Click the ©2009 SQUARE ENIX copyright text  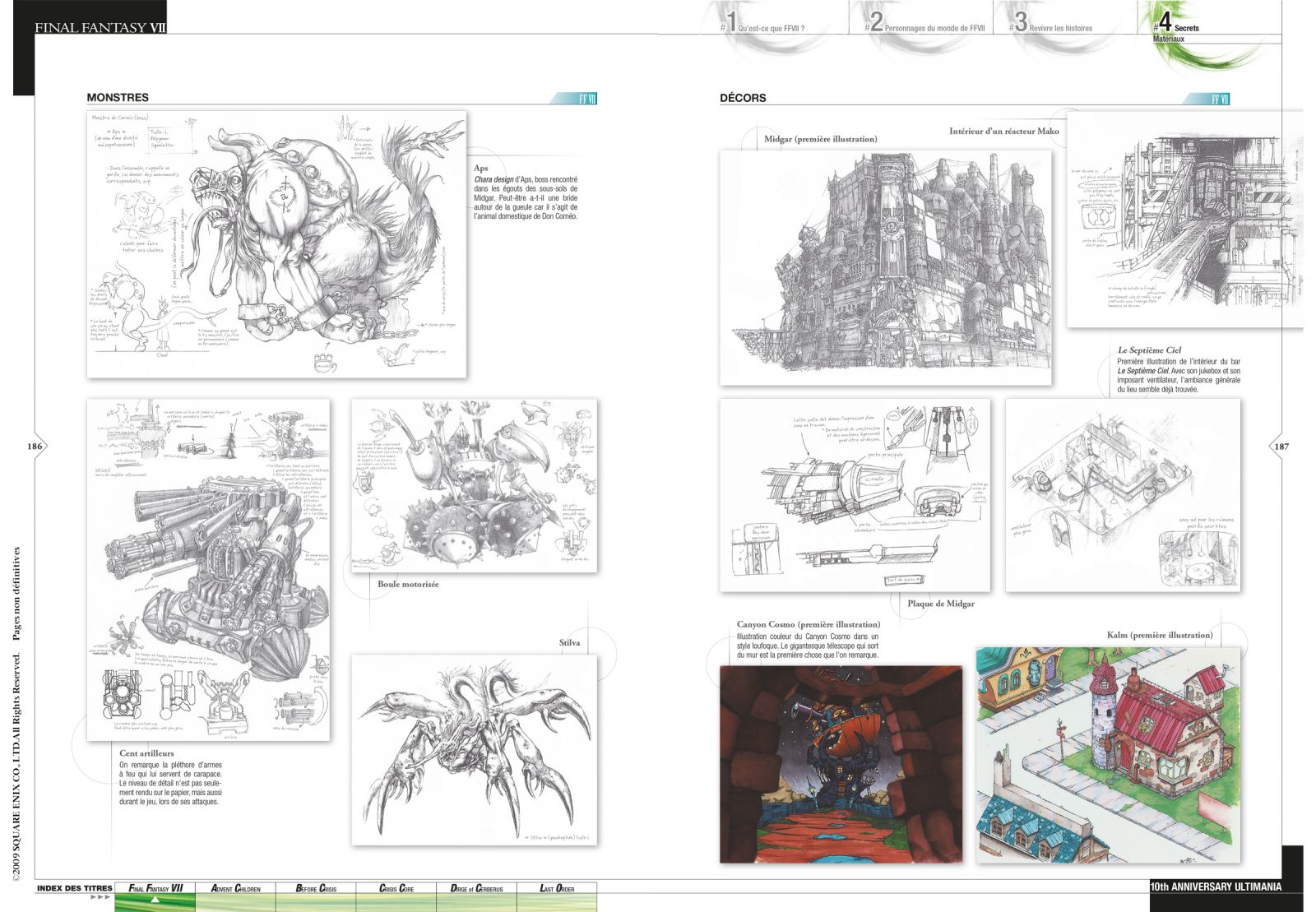tap(17, 767)
